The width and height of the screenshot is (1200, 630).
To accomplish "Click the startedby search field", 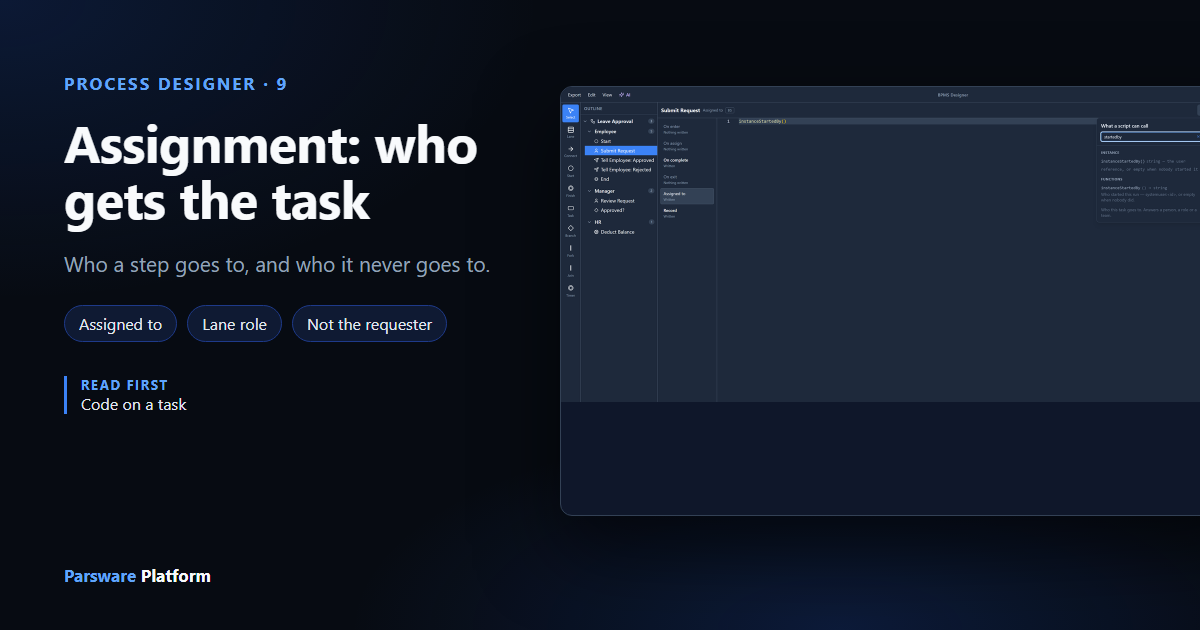I will (x=1150, y=137).
